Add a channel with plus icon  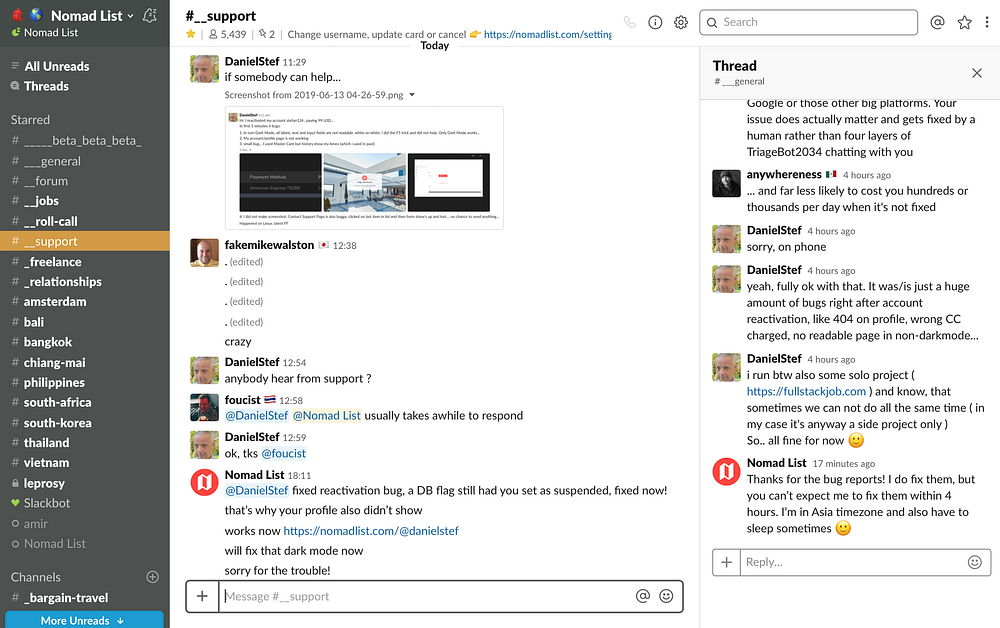(x=152, y=577)
